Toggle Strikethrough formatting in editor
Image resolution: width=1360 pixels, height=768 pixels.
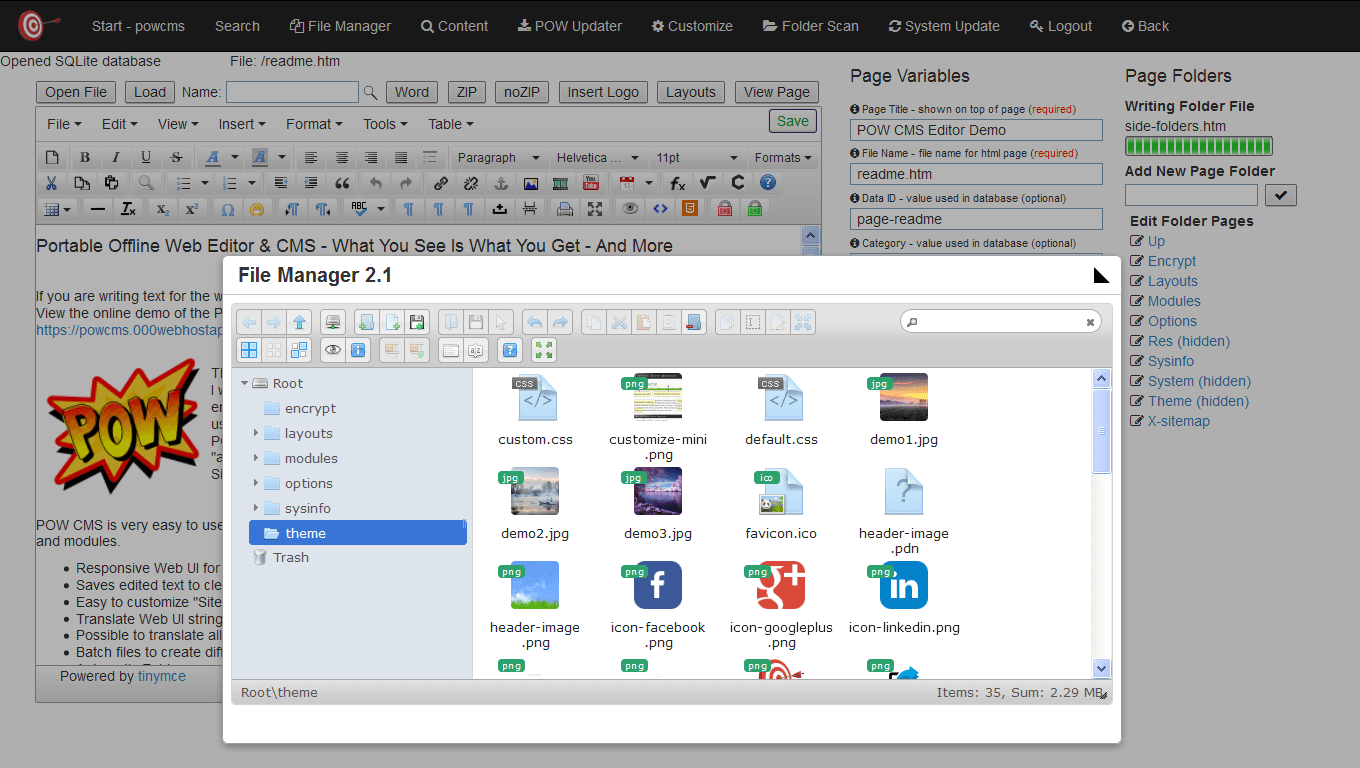click(176, 158)
